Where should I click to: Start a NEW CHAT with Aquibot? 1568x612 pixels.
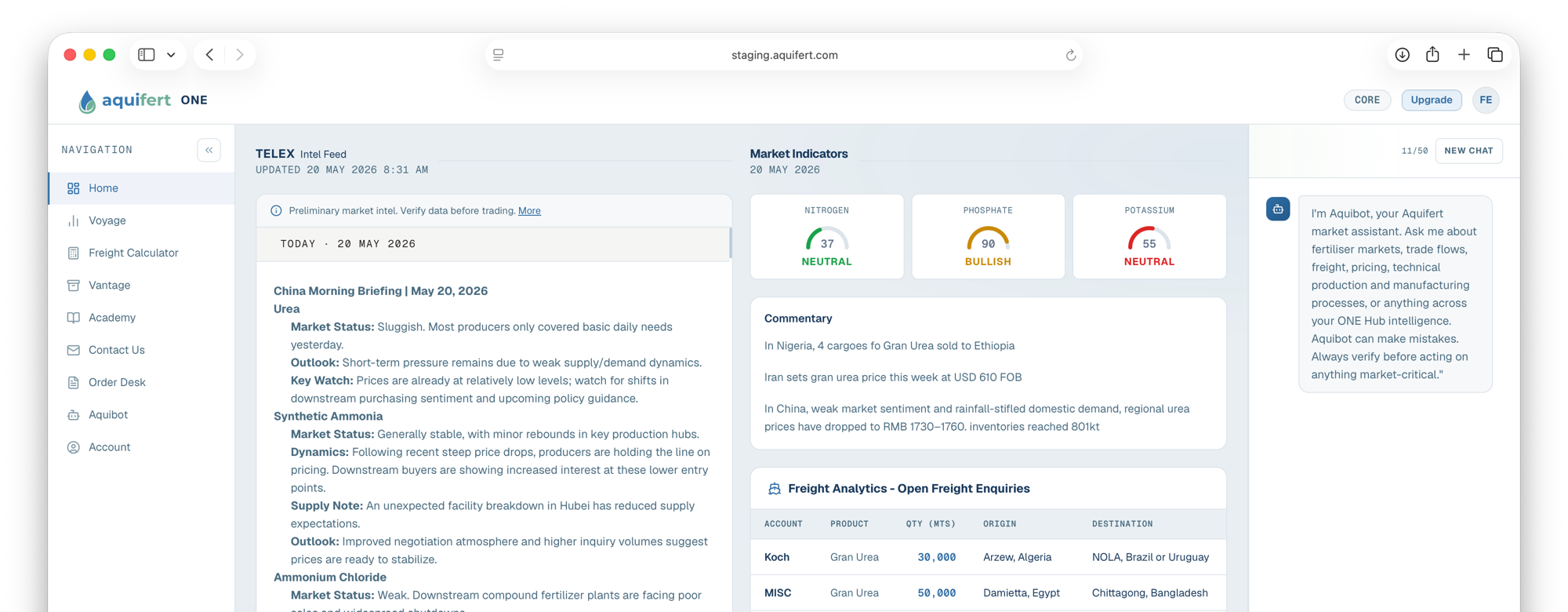tap(1469, 151)
